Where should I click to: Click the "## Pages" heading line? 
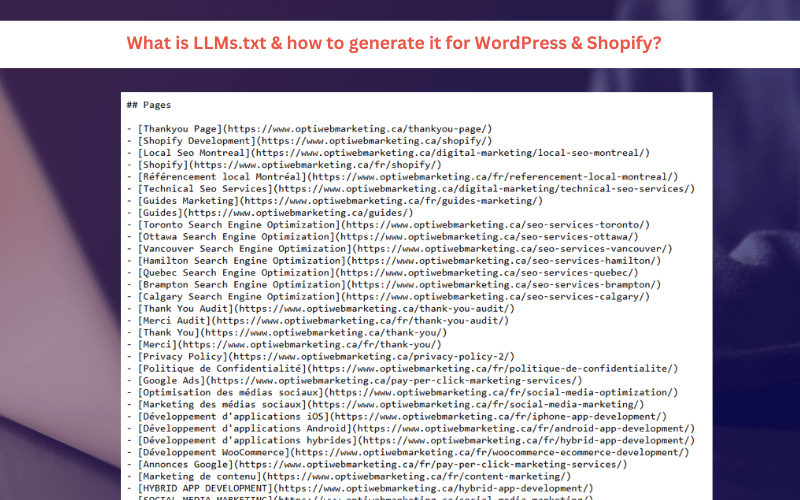click(149, 105)
